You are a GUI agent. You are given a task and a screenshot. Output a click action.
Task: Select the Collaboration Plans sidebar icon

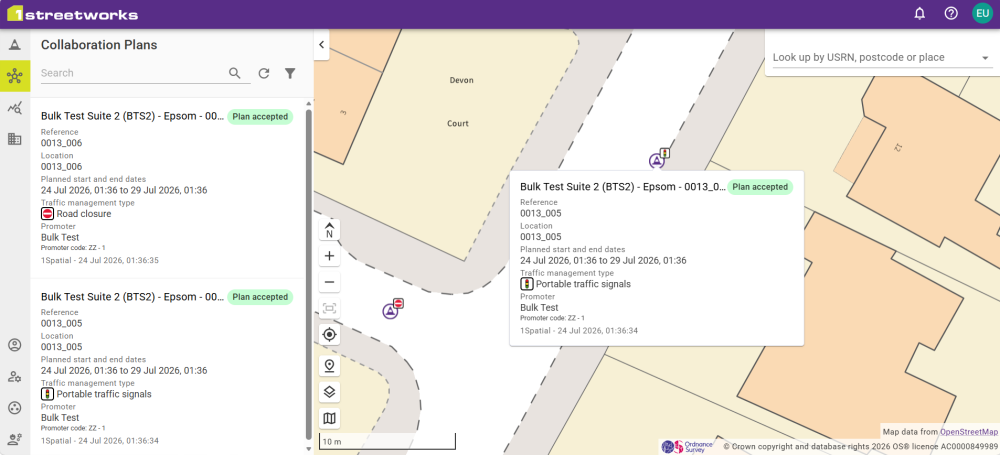[15, 77]
